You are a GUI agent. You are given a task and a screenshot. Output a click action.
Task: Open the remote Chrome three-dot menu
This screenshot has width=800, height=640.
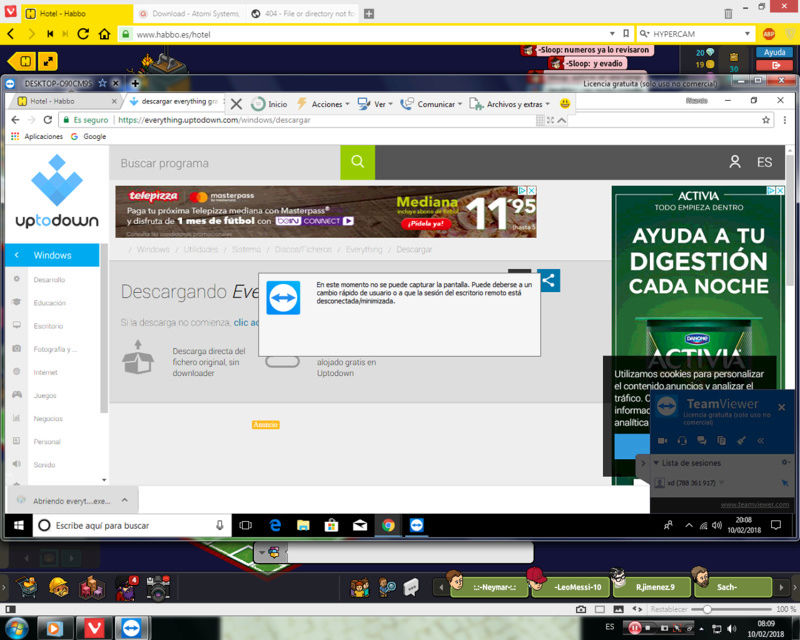pyautogui.click(x=785, y=120)
